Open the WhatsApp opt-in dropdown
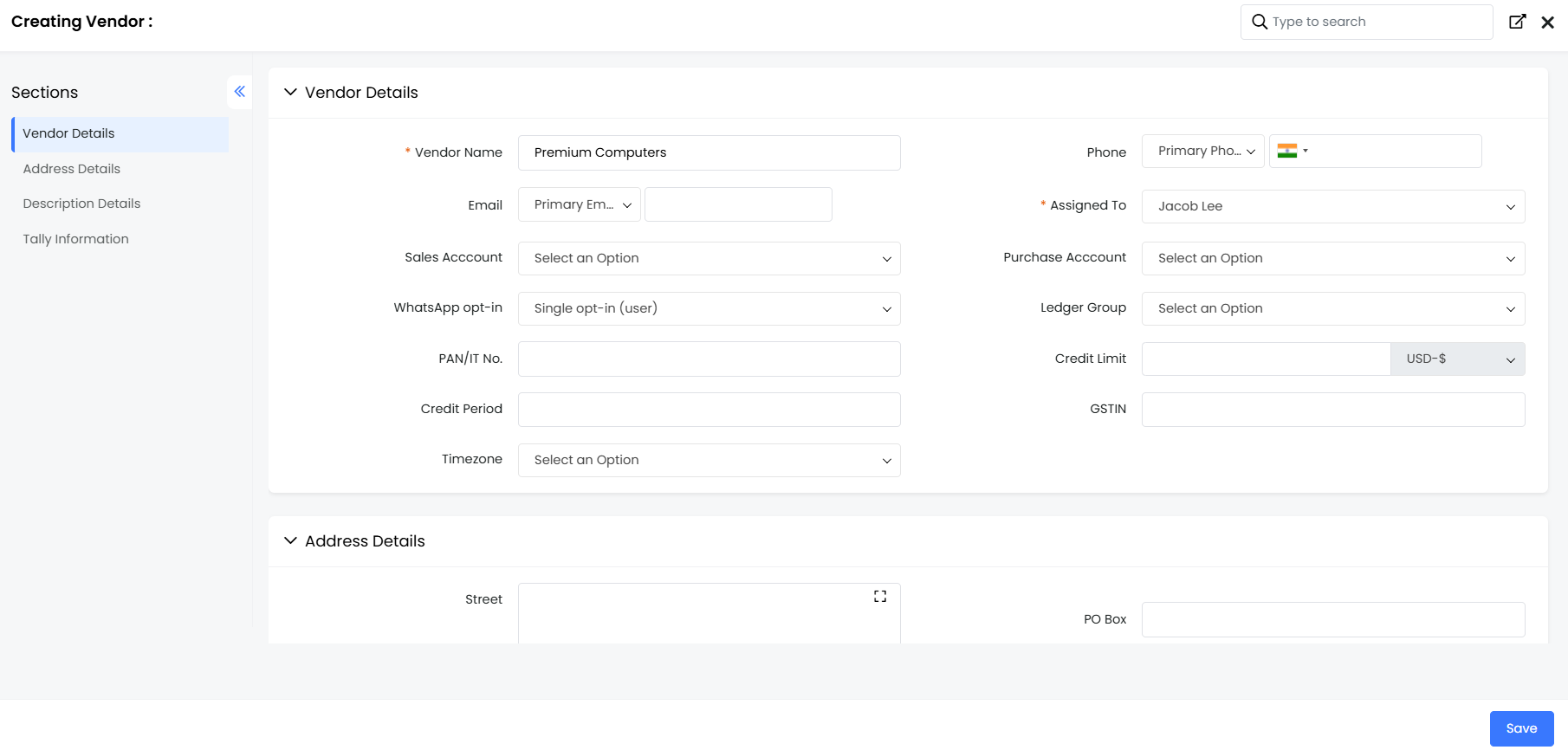 [x=709, y=309]
